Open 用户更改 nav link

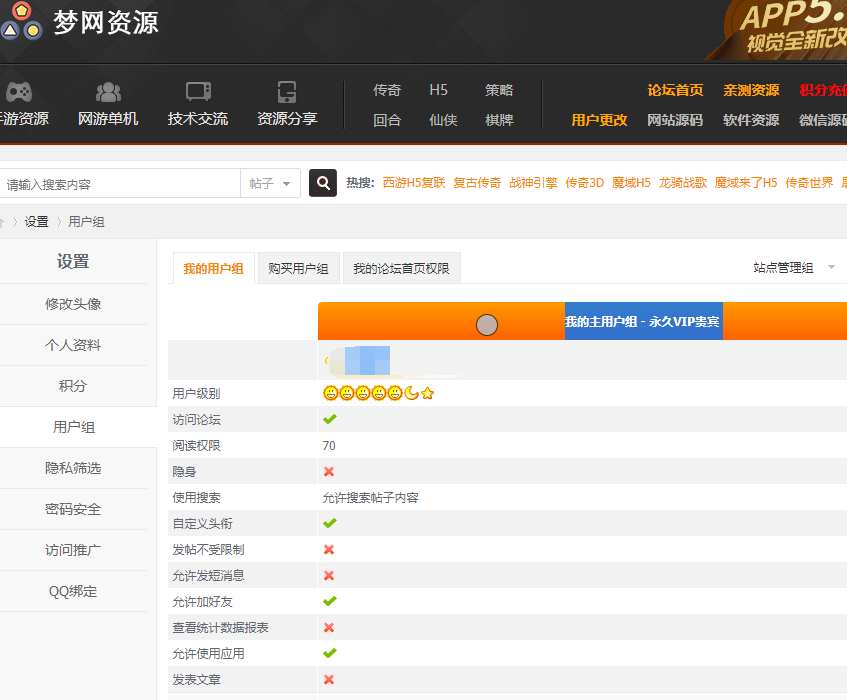coord(600,120)
